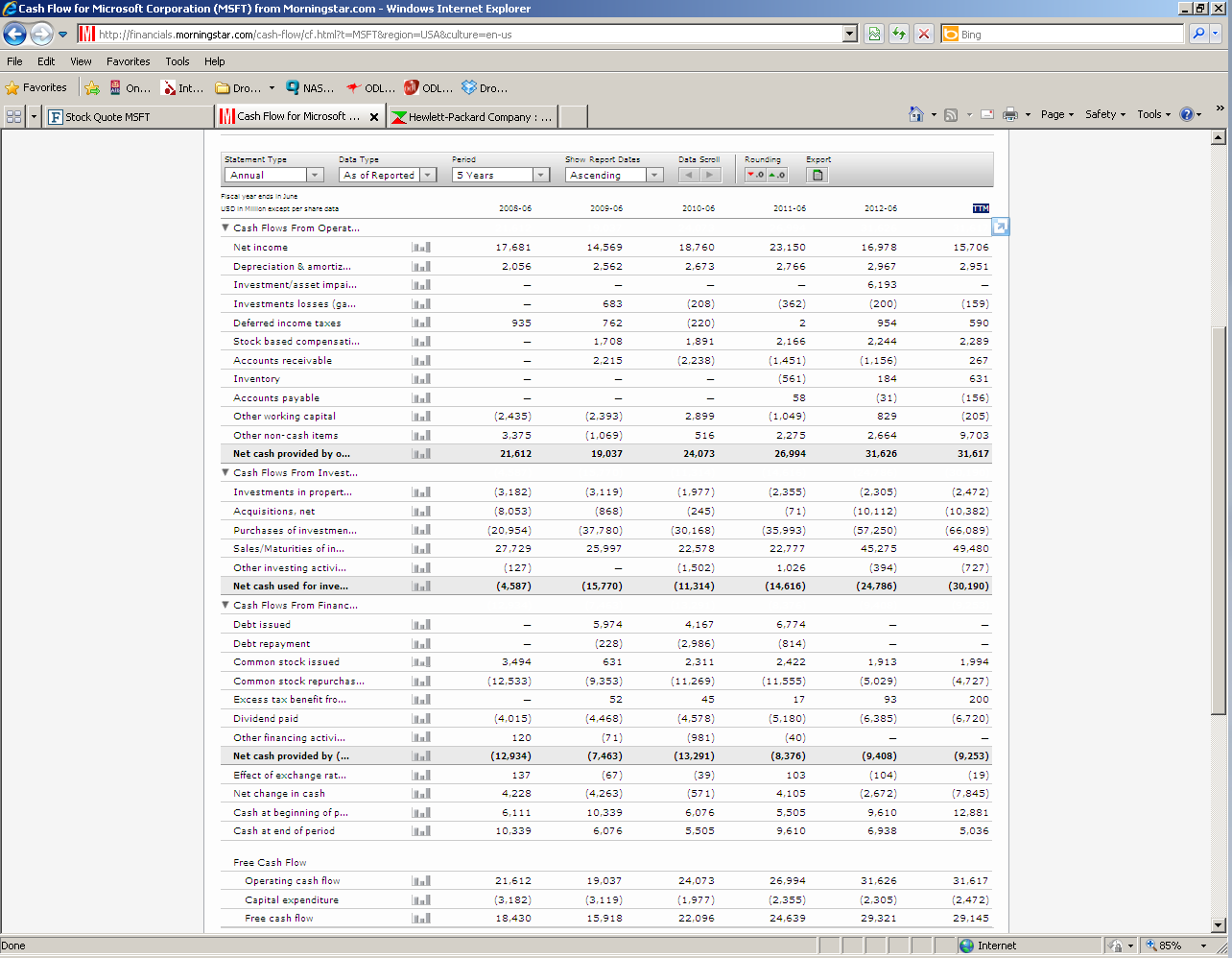Open the command bar Tools menu
The image size is (1232, 958).
coord(1154,114)
